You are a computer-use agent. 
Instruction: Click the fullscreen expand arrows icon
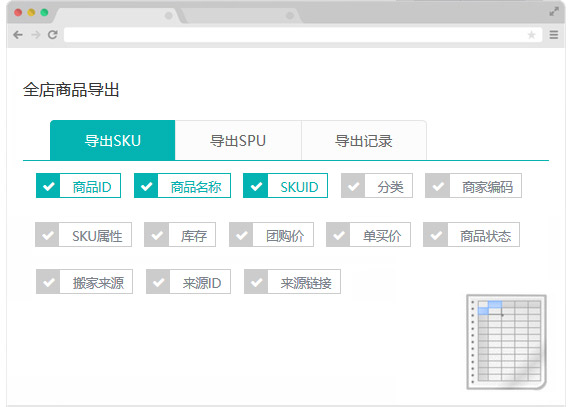tap(554, 12)
